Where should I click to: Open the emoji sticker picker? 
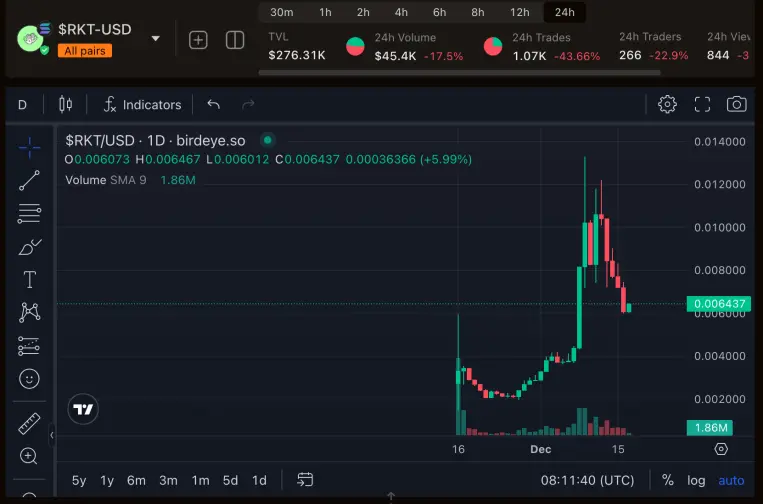point(29,378)
